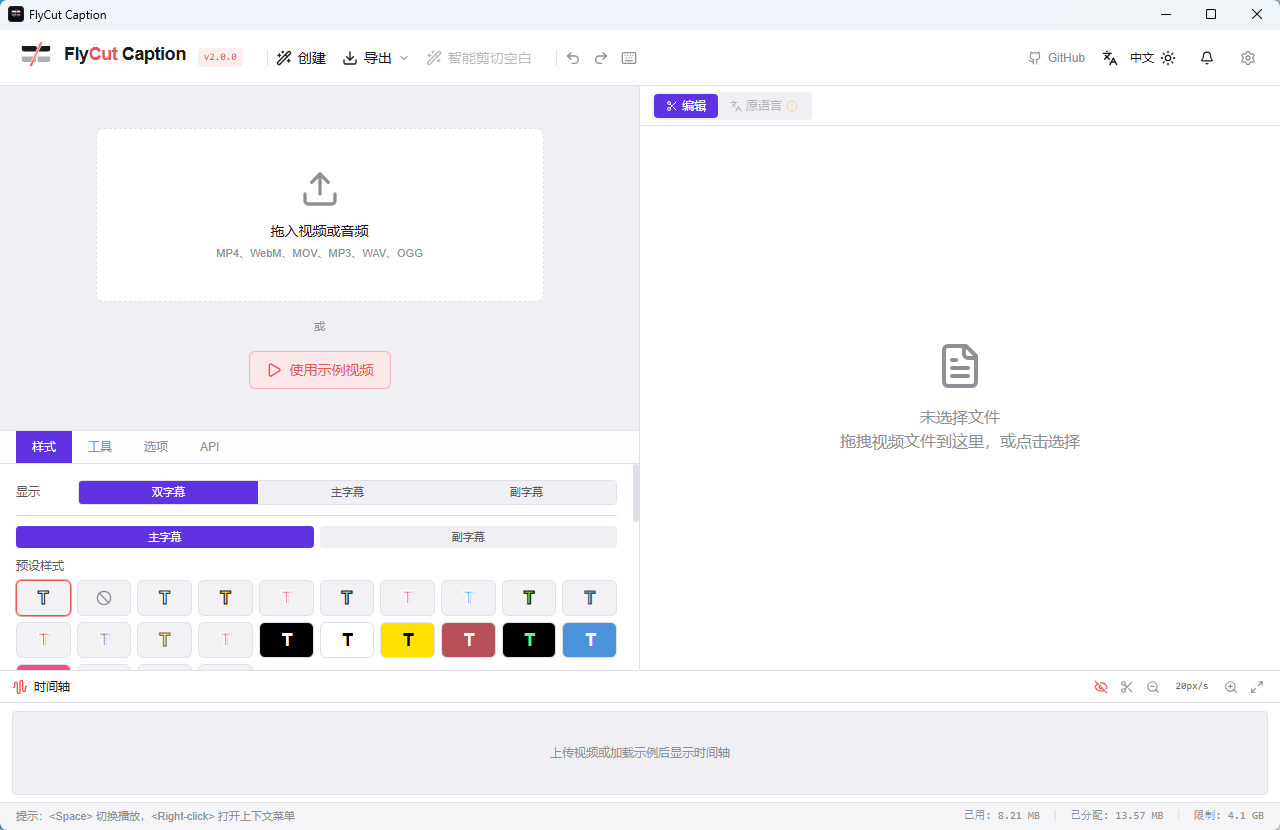The image size is (1280, 830).
Task: Open the GitHub link
Action: [x=1056, y=58]
